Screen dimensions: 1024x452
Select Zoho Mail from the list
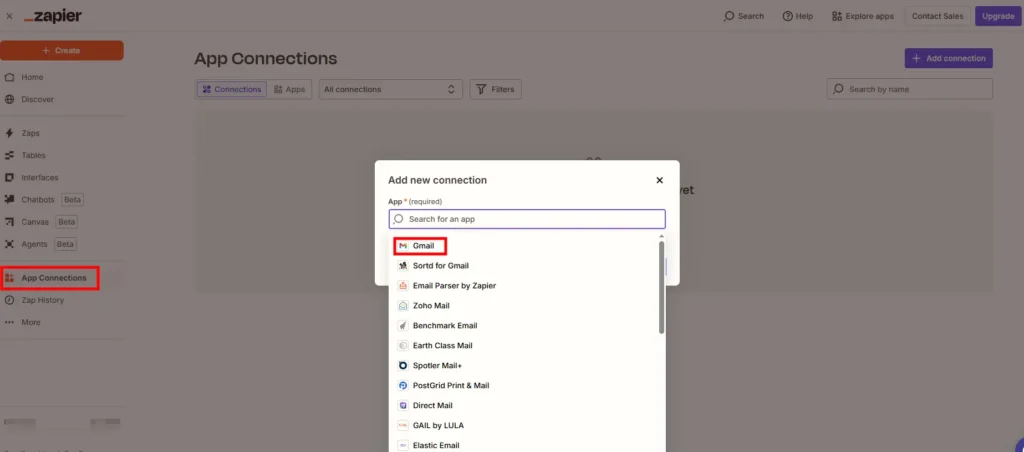pyautogui.click(x=522, y=306)
